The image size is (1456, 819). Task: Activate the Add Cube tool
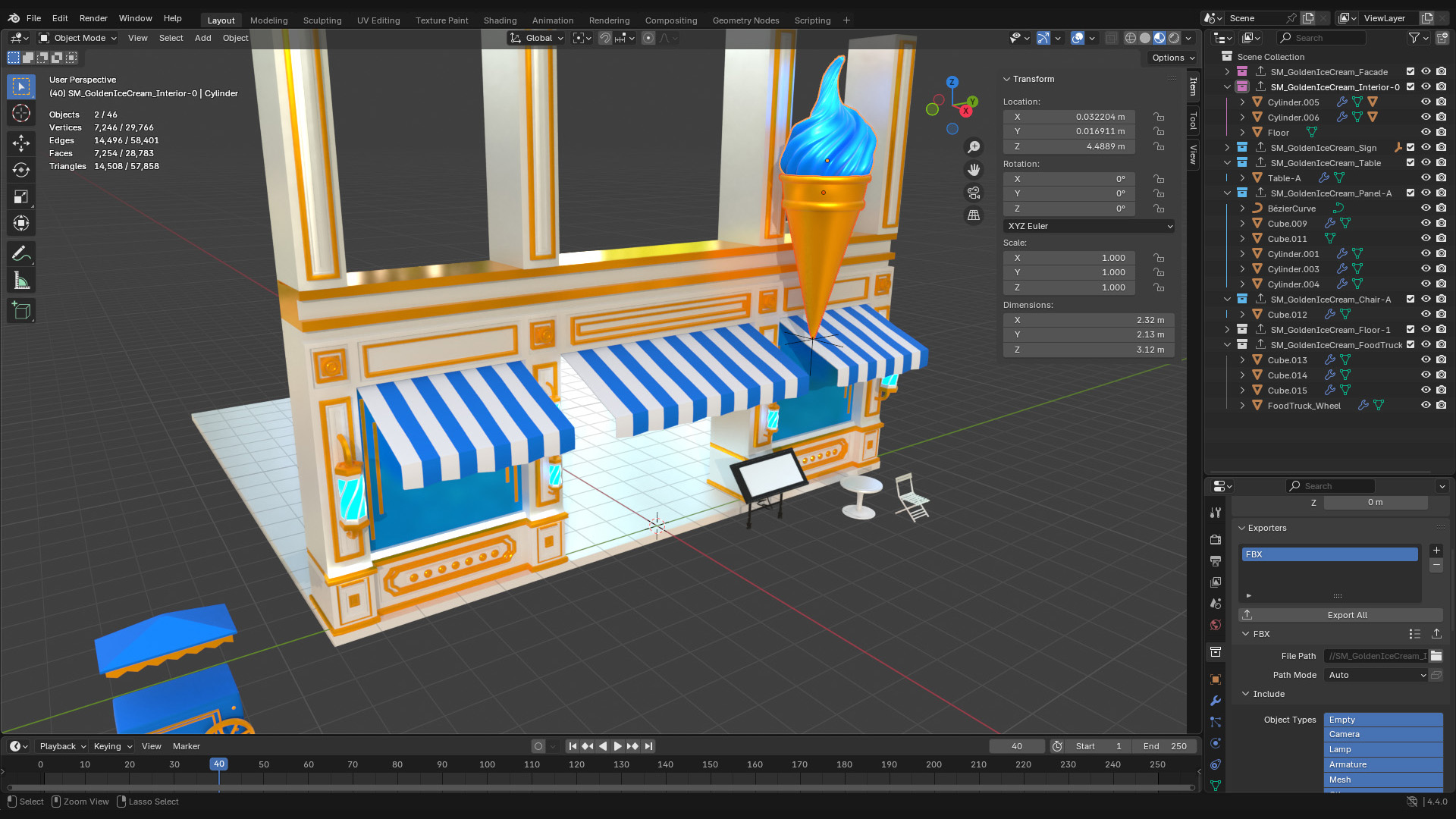point(20,310)
